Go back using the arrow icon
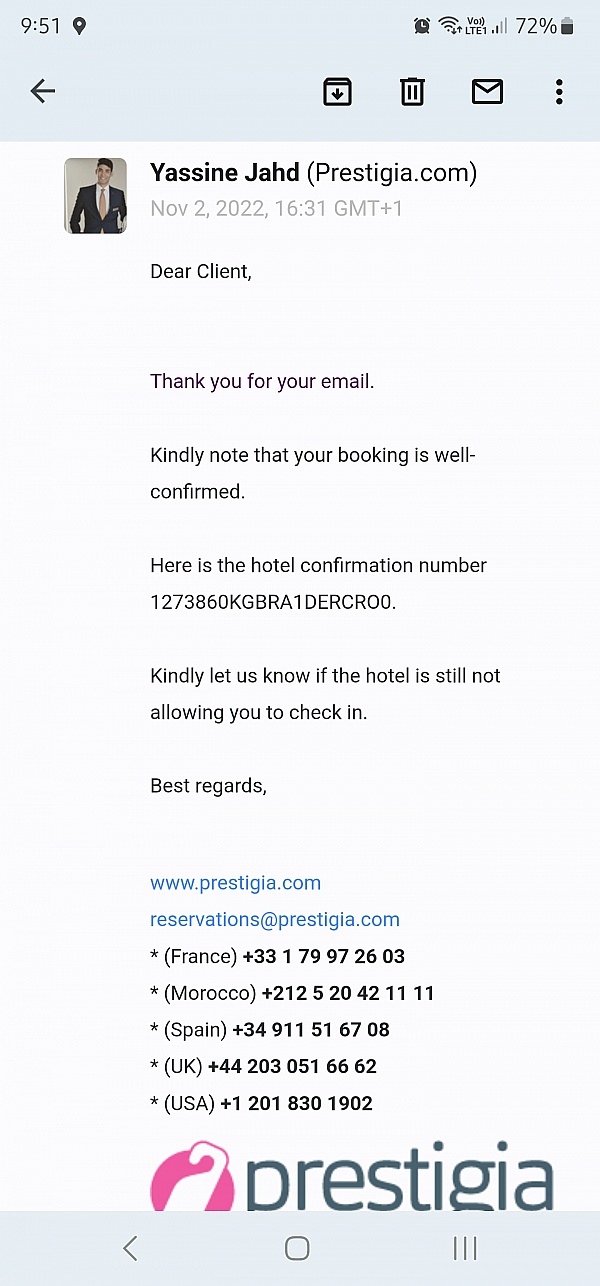Screen dimensions: 600x1286 [x=43, y=92]
